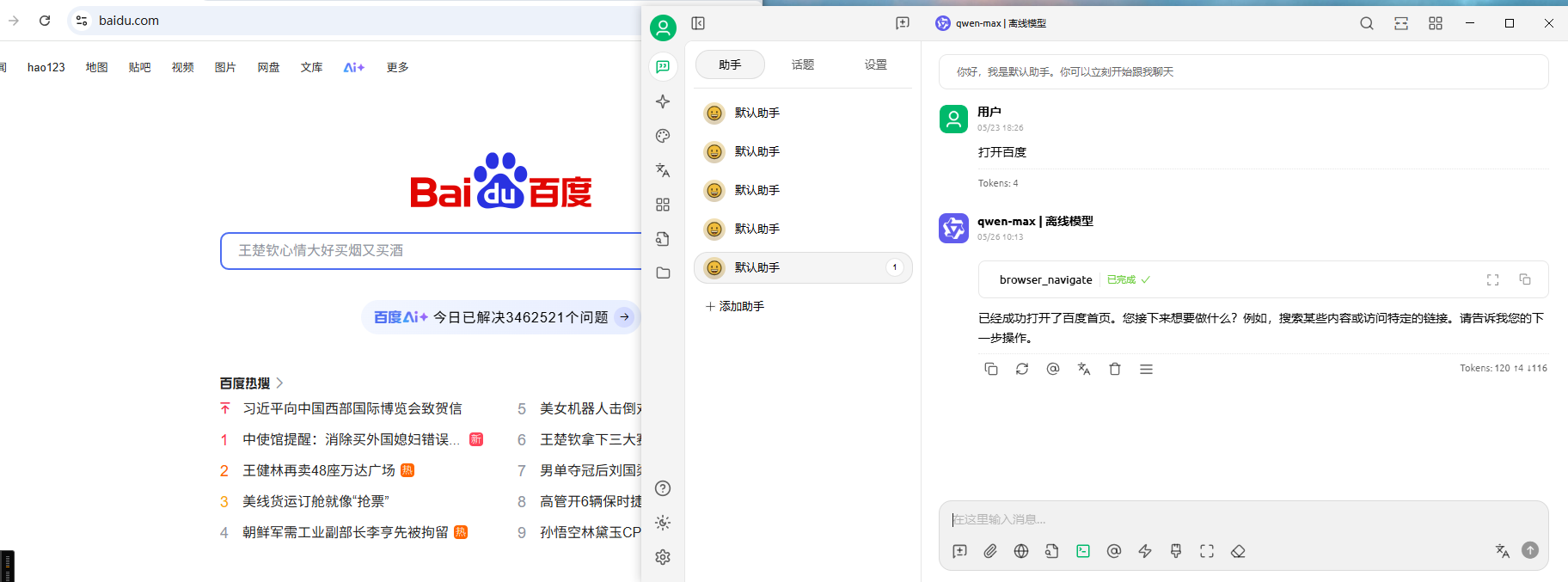This screenshot has width=1568, height=582.
Task: Open the help question-mark icon in sidebar
Action: pyautogui.click(x=663, y=488)
